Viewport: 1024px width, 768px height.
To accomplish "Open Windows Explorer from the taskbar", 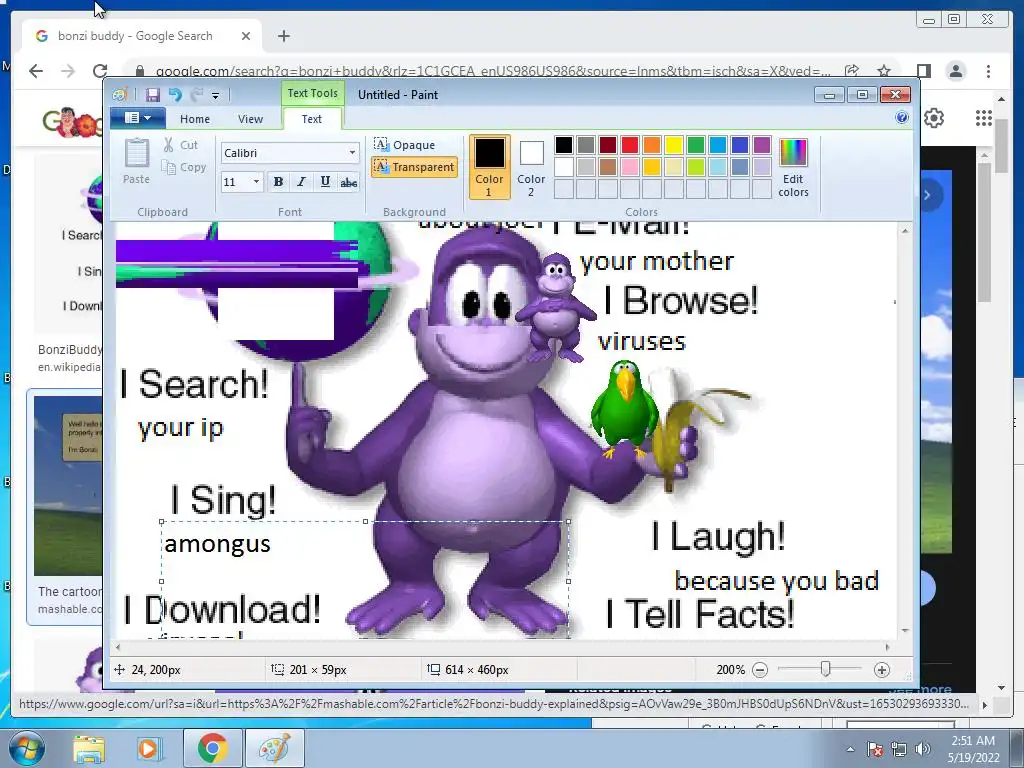I will pos(88,749).
